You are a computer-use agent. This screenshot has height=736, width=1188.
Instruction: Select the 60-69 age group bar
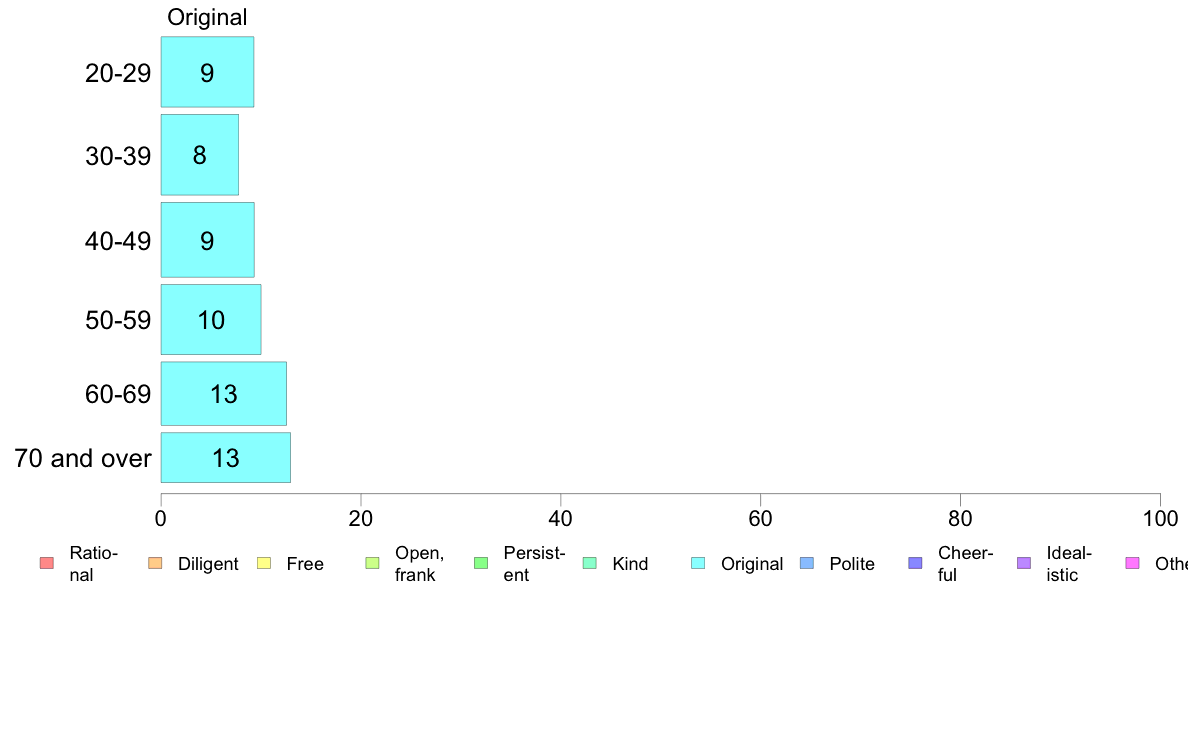point(223,394)
